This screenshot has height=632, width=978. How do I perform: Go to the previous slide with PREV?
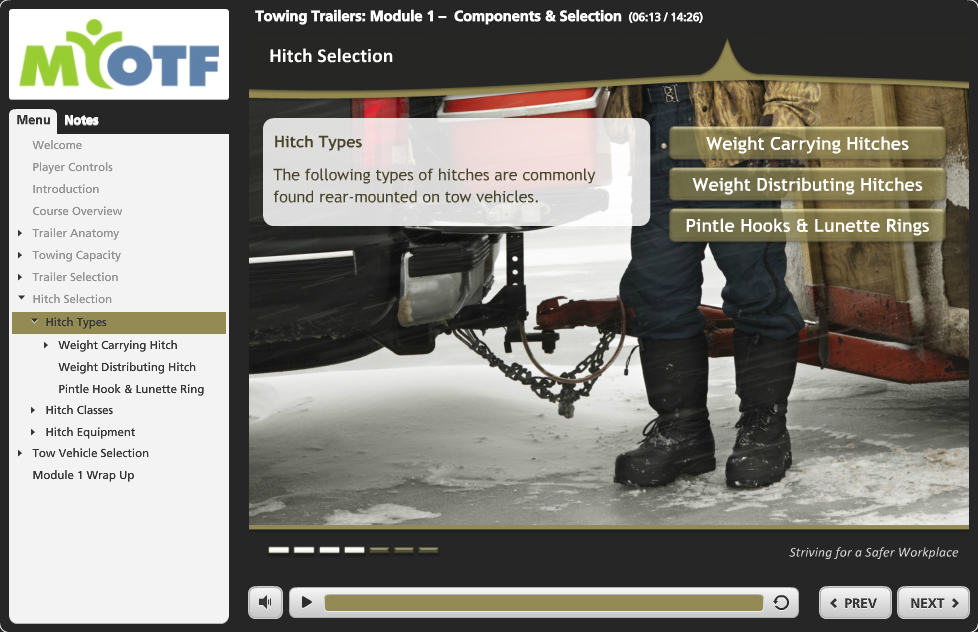tap(855, 603)
